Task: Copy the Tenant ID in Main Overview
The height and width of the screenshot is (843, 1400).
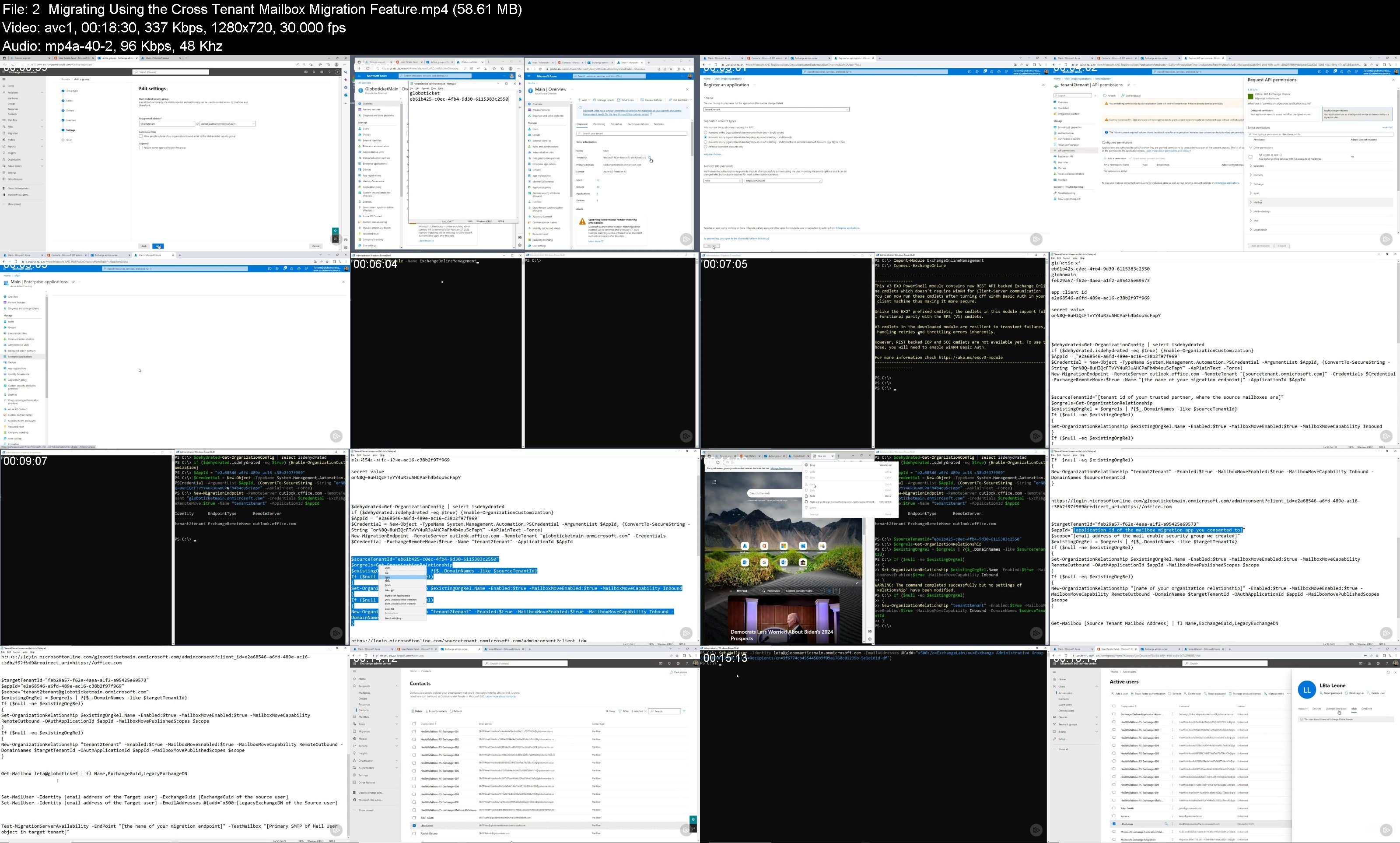Action: (650, 158)
